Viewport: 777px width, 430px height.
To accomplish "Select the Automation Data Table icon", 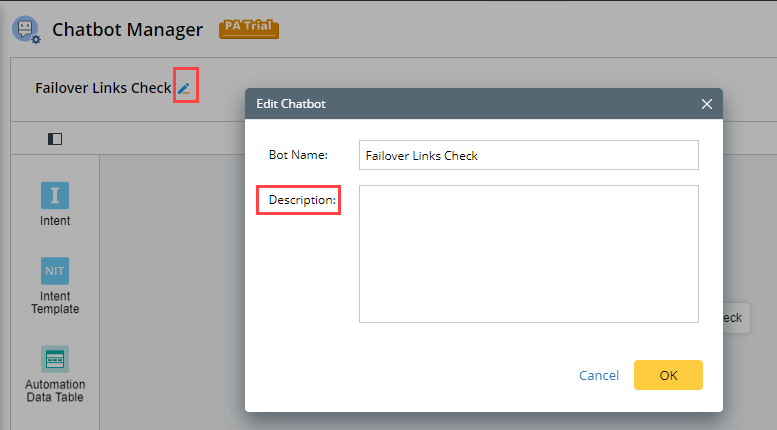I will coord(55,360).
